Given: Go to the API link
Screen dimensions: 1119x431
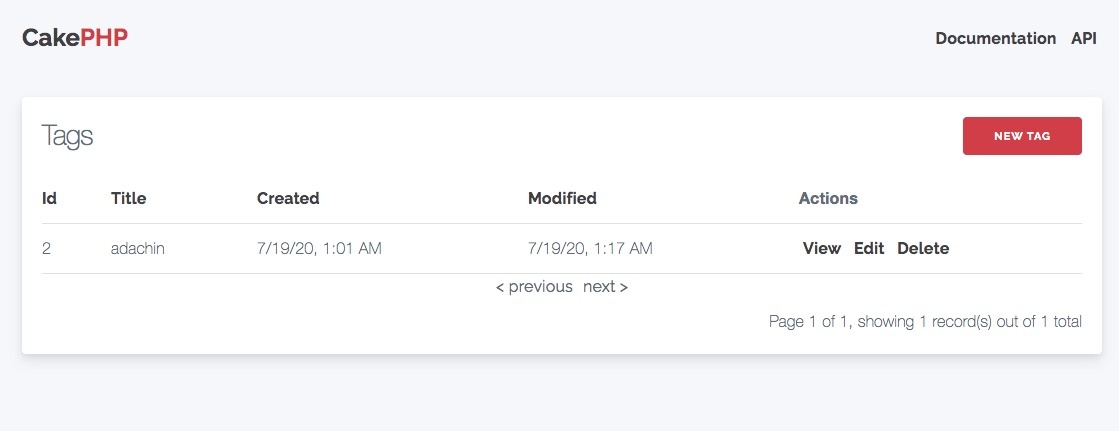Looking at the screenshot, I should tap(1084, 38).
